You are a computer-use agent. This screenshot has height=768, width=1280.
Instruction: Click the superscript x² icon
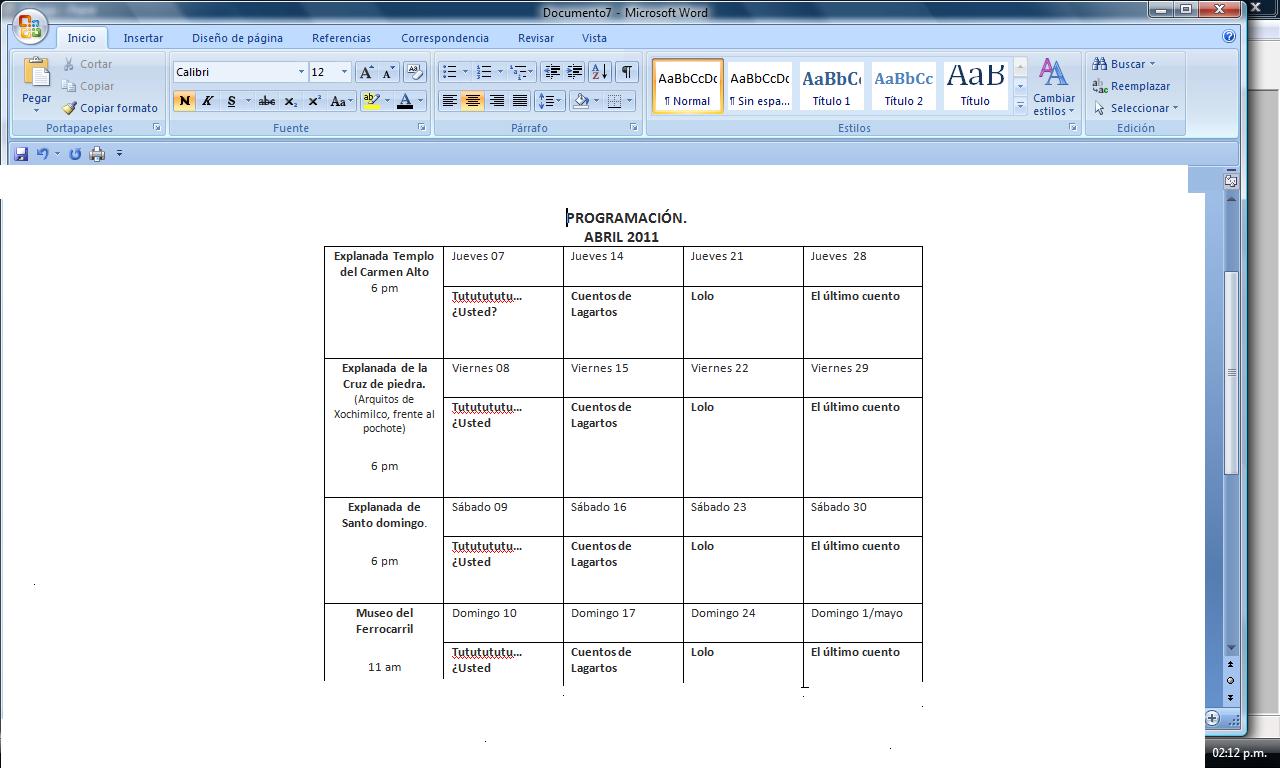314,101
